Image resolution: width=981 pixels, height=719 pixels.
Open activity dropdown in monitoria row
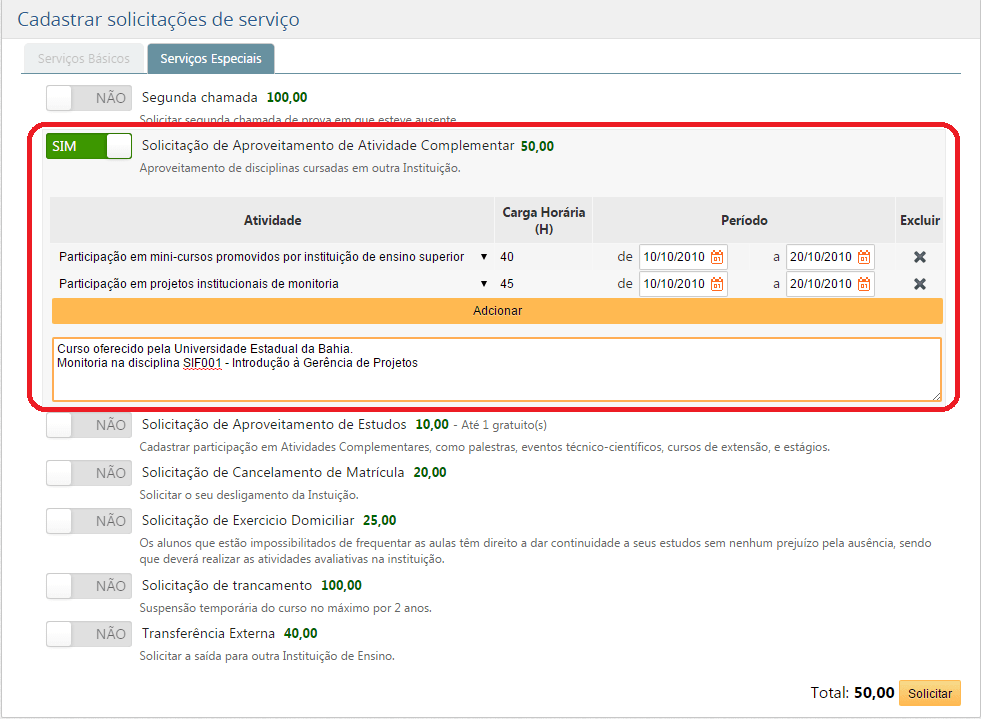click(x=483, y=284)
